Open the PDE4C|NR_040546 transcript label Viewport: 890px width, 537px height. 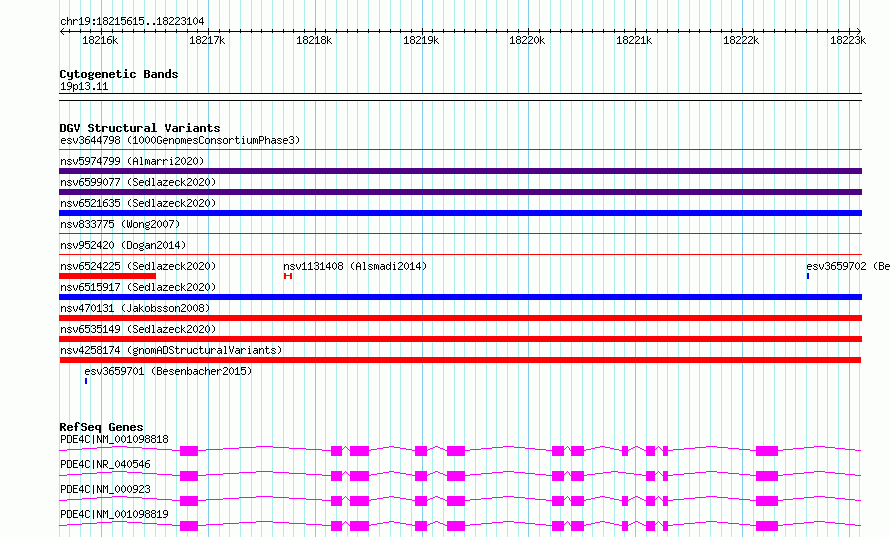105,464
